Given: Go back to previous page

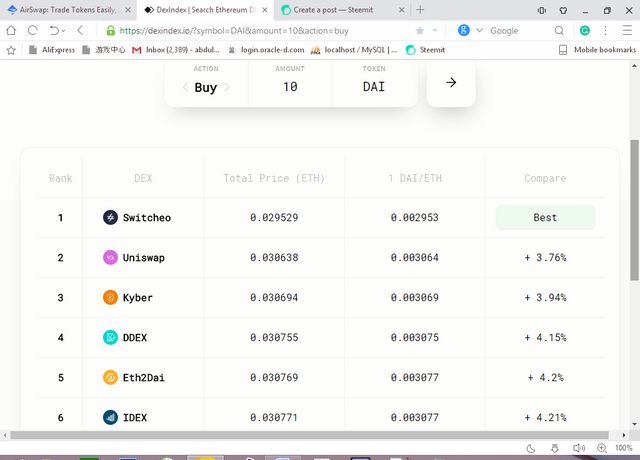Looking at the screenshot, I should pyautogui.click(x=80, y=30).
